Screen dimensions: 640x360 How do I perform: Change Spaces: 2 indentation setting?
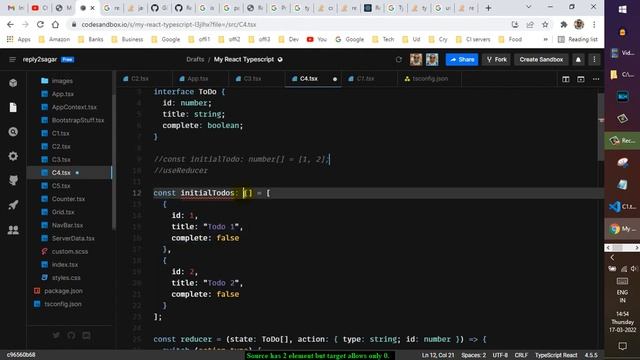(x=473, y=355)
